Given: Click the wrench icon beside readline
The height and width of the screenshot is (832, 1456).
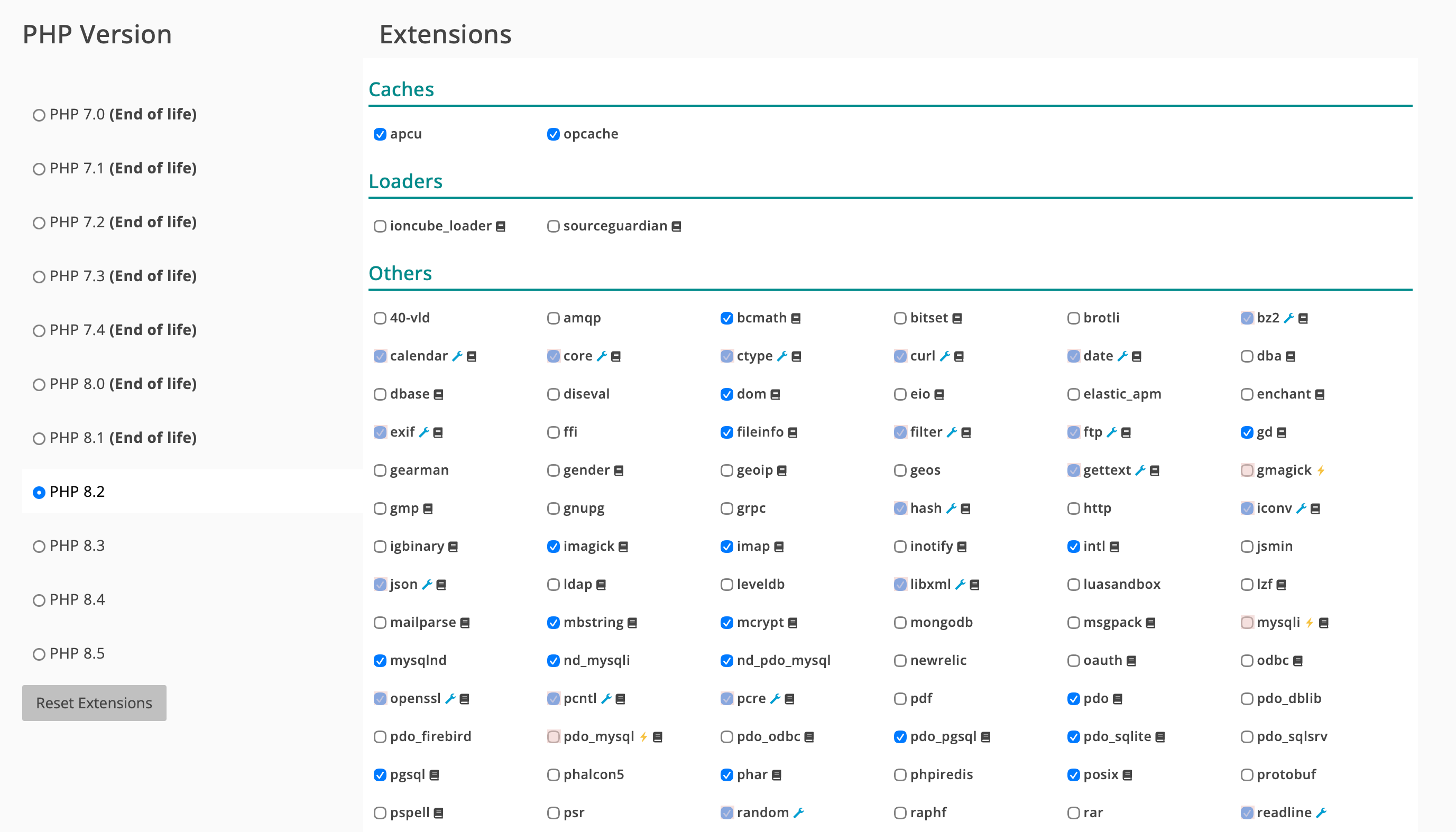Looking at the screenshot, I should coord(1321,813).
